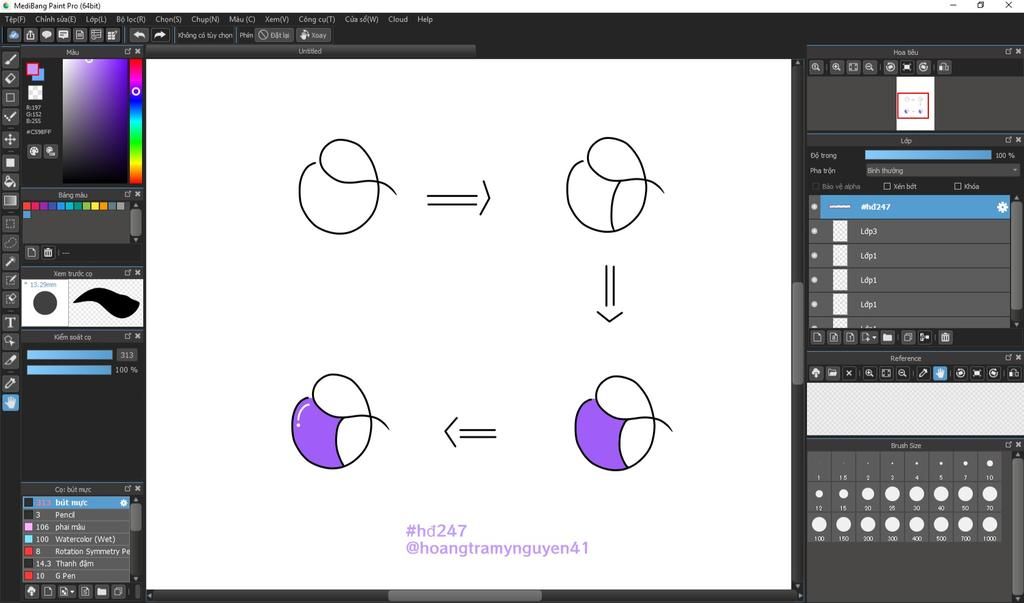The image size is (1024, 603).
Task: Zoom out using the Navigator panel's minus magnifier
Action: point(869,67)
